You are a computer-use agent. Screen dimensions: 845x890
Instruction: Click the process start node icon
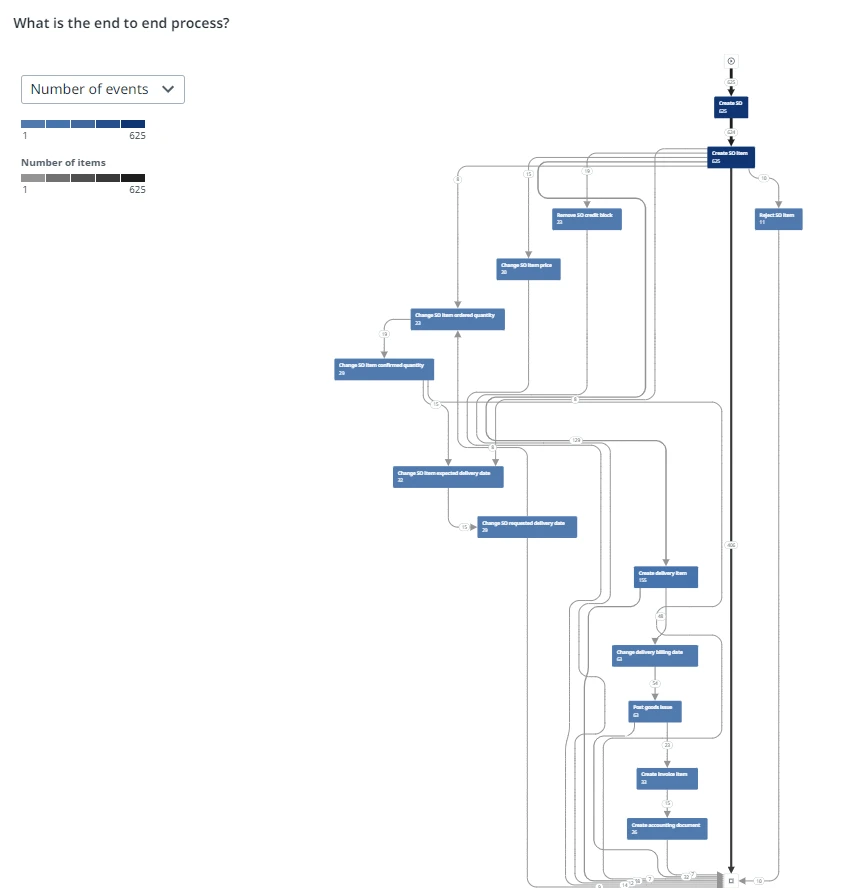tap(731, 61)
